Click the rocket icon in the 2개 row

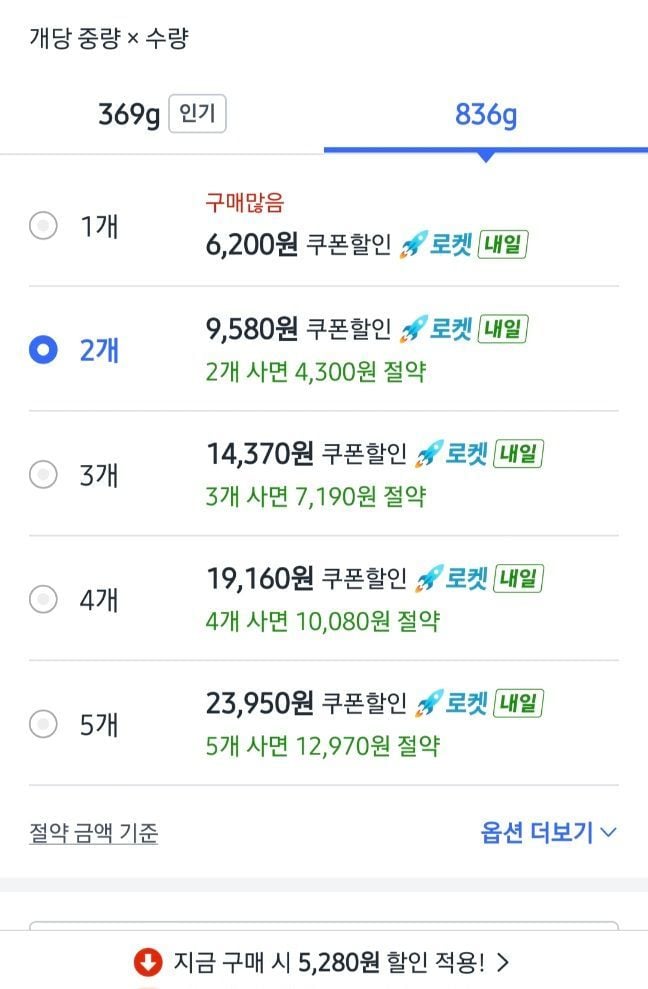point(413,328)
